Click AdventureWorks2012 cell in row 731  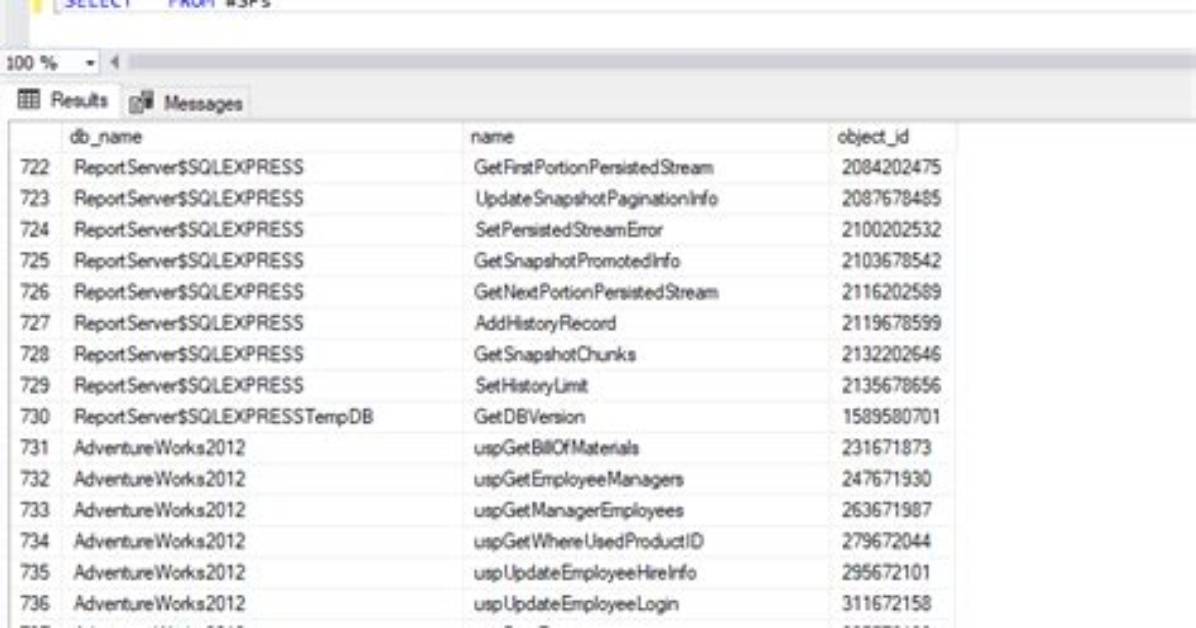coord(262,448)
